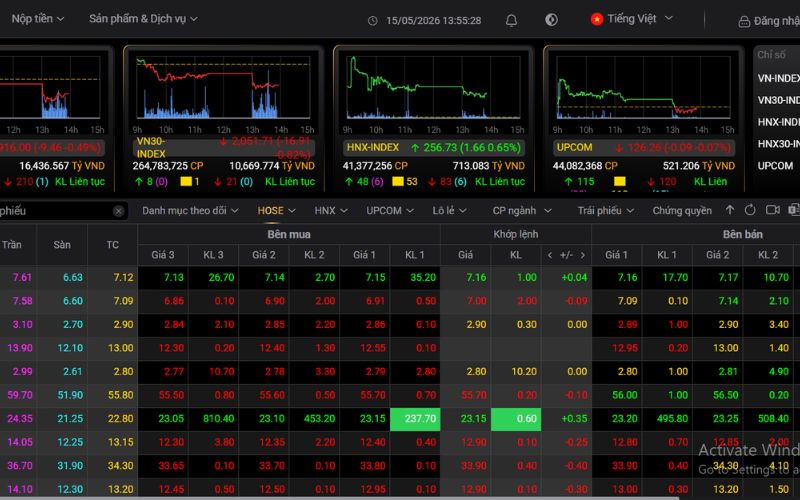Select HNX30 row in the Chỉ số list
800x500 pixels.
(x=778, y=144)
